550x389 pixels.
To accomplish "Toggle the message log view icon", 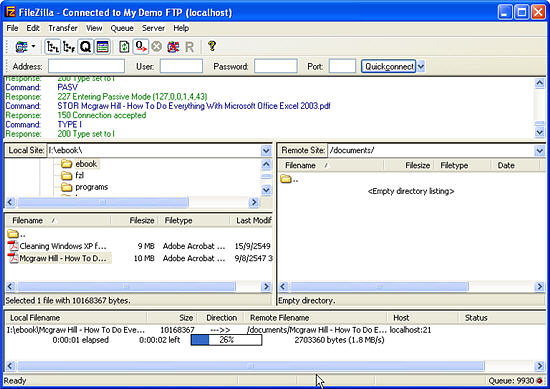I will (102, 47).
